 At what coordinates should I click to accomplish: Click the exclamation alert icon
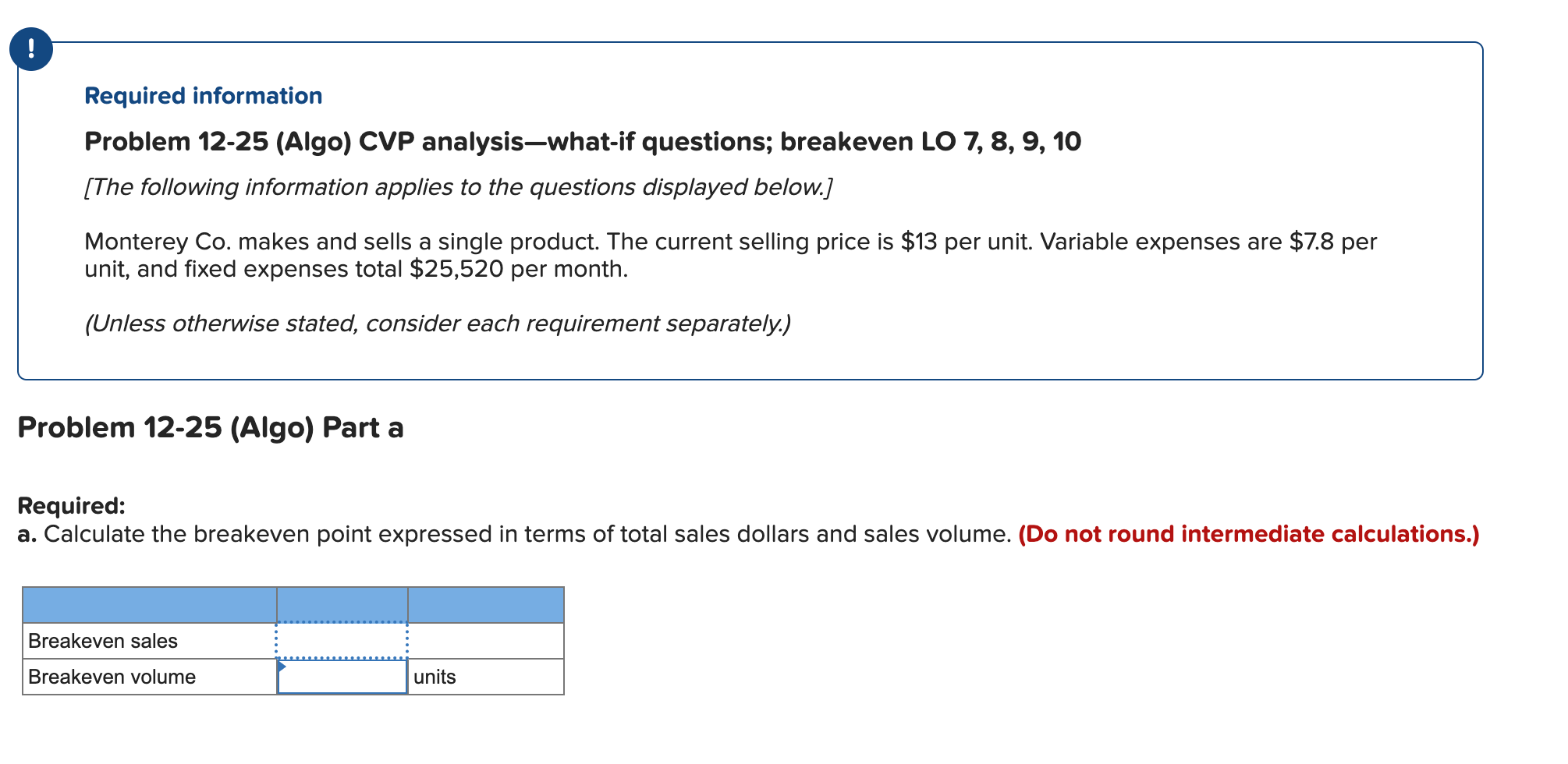[30, 49]
